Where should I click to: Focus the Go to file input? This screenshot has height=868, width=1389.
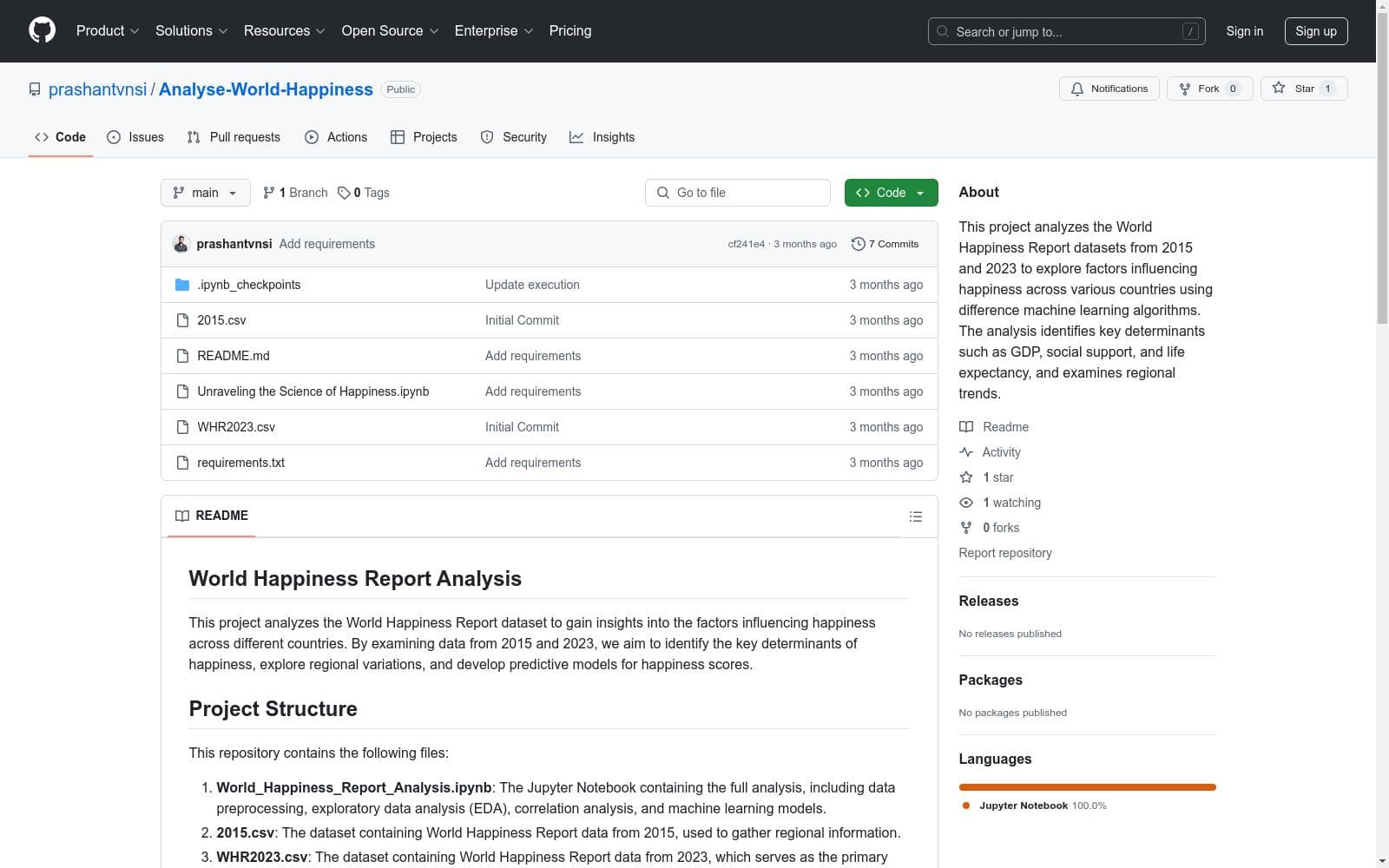(738, 193)
